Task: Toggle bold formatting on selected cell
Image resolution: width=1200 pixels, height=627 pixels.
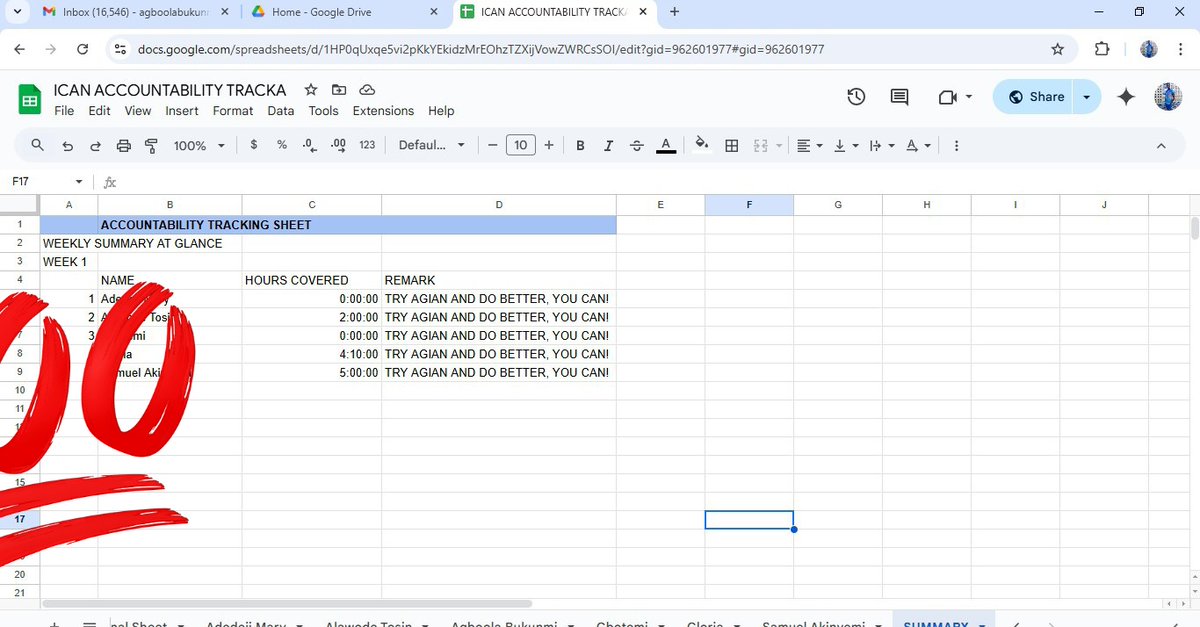Action: (x=580, y=145)
